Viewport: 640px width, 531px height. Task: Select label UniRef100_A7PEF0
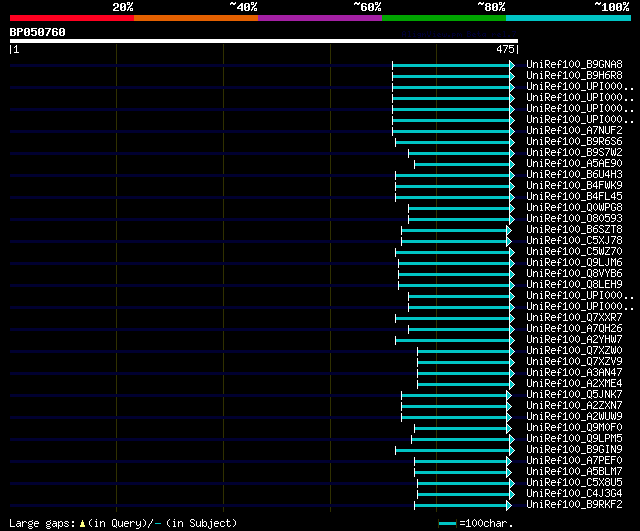coord(574,461)
